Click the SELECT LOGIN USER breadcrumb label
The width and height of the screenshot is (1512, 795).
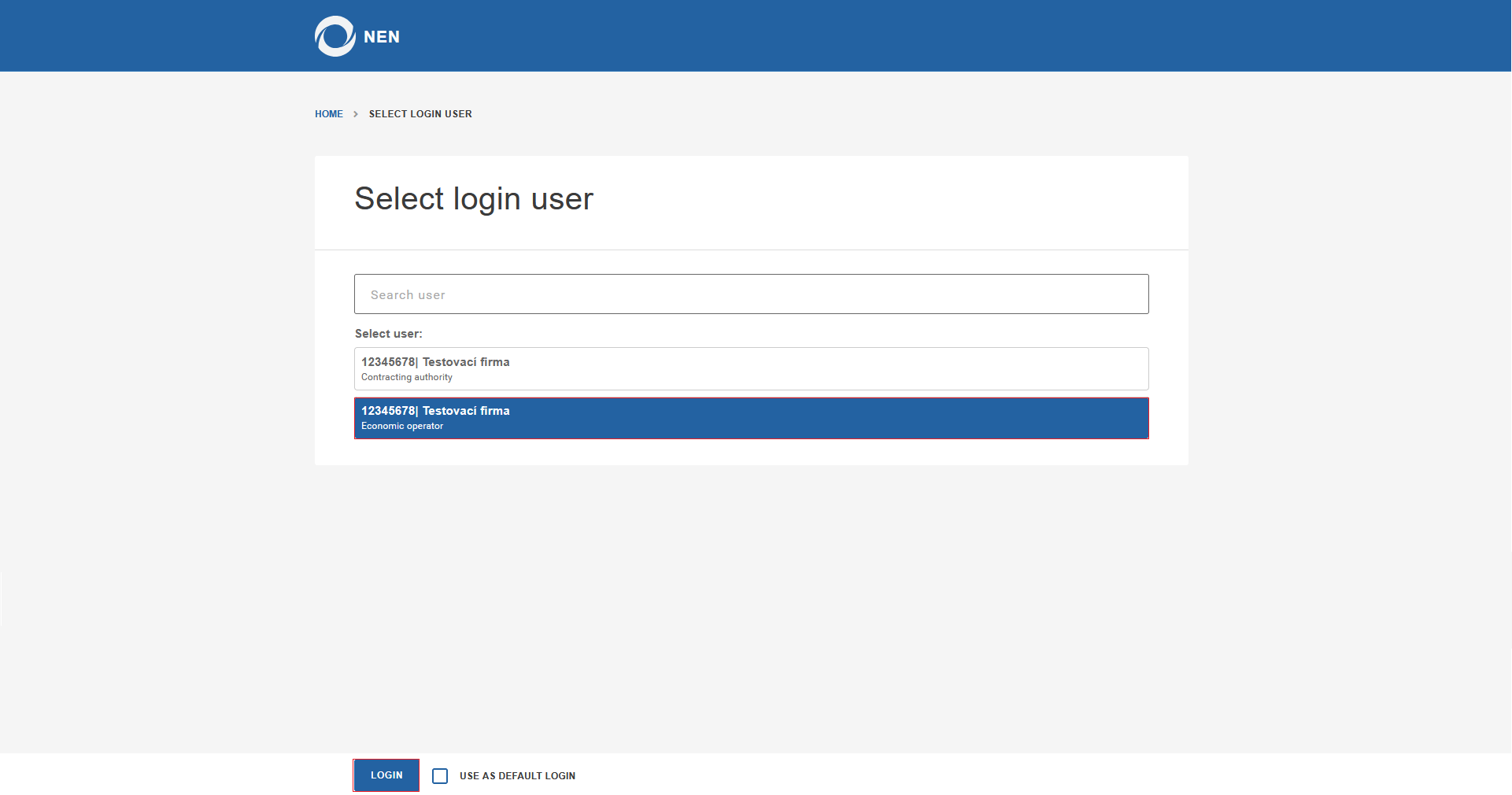tap(420, 113)
